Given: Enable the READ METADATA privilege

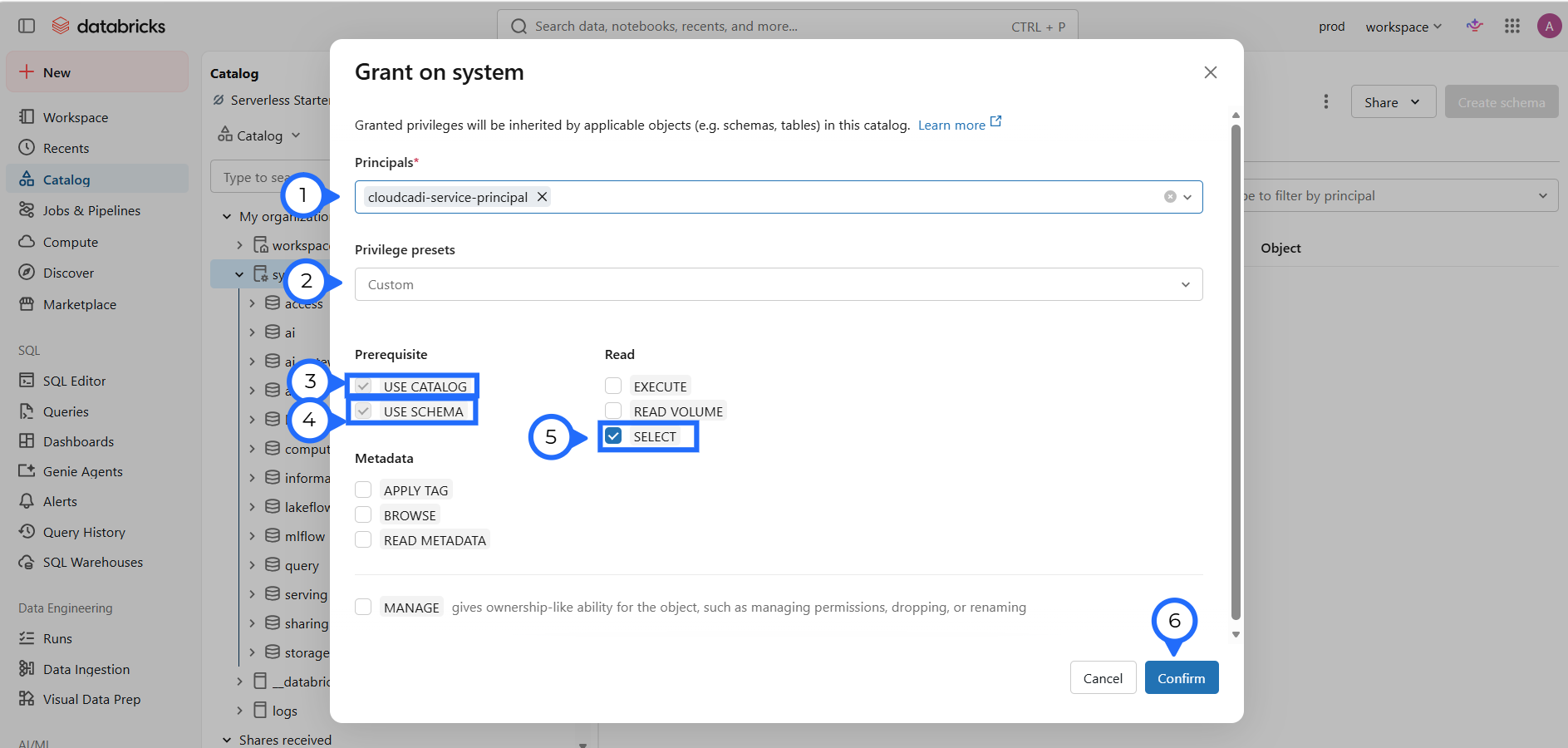Looking at the screenshot, I should pyautogui.click(x=363, y=540).
